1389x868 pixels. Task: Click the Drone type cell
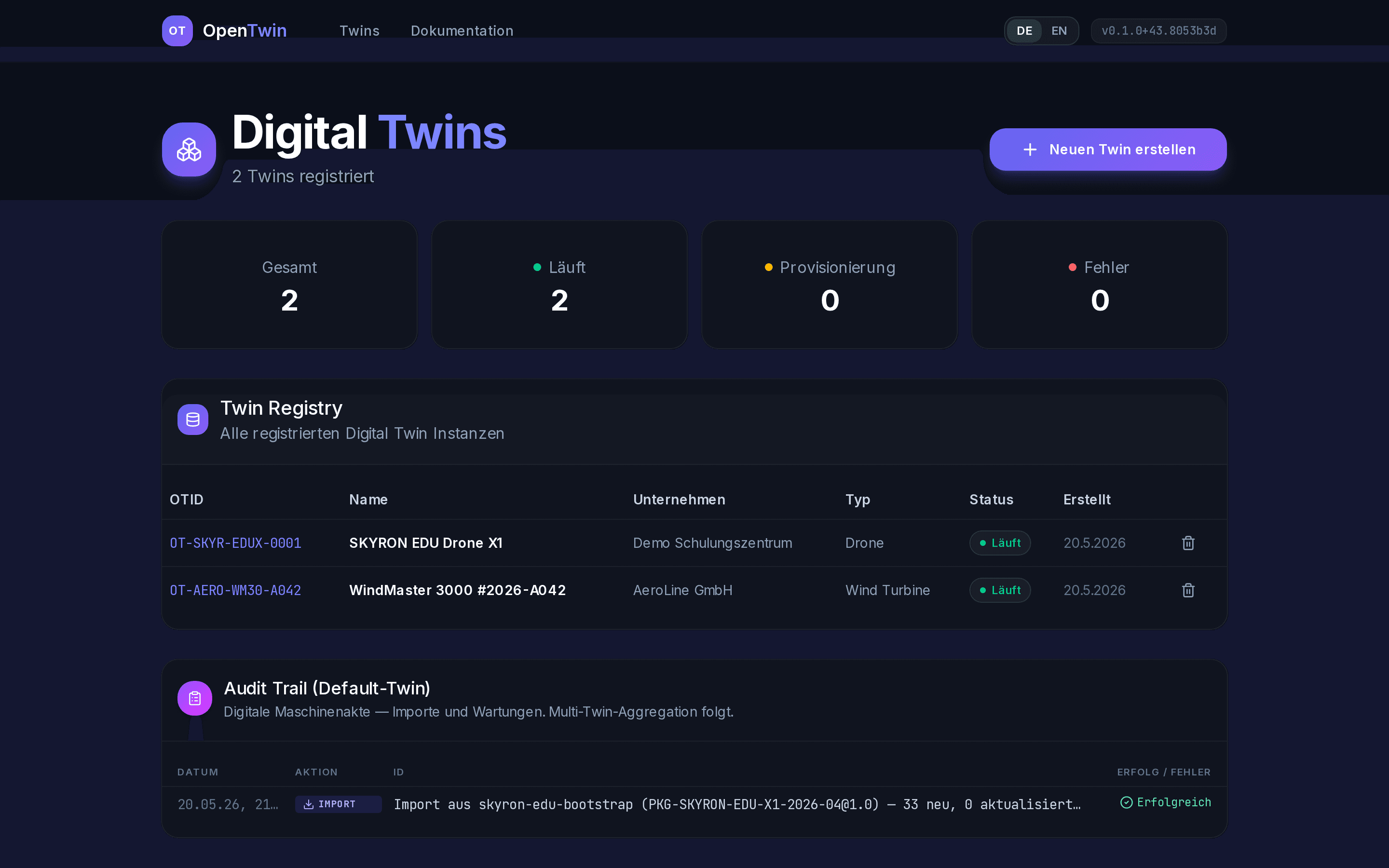[864, 543]
